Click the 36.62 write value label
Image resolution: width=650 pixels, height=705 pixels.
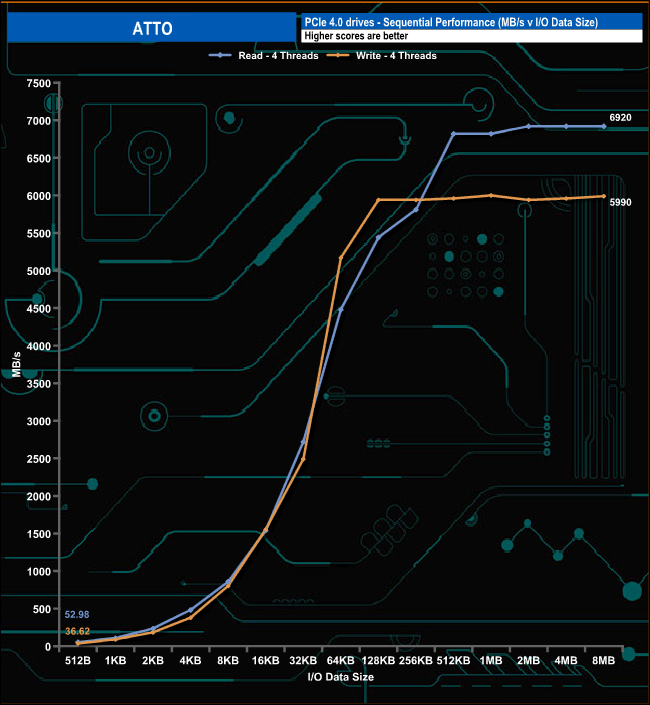pos(78,631)
